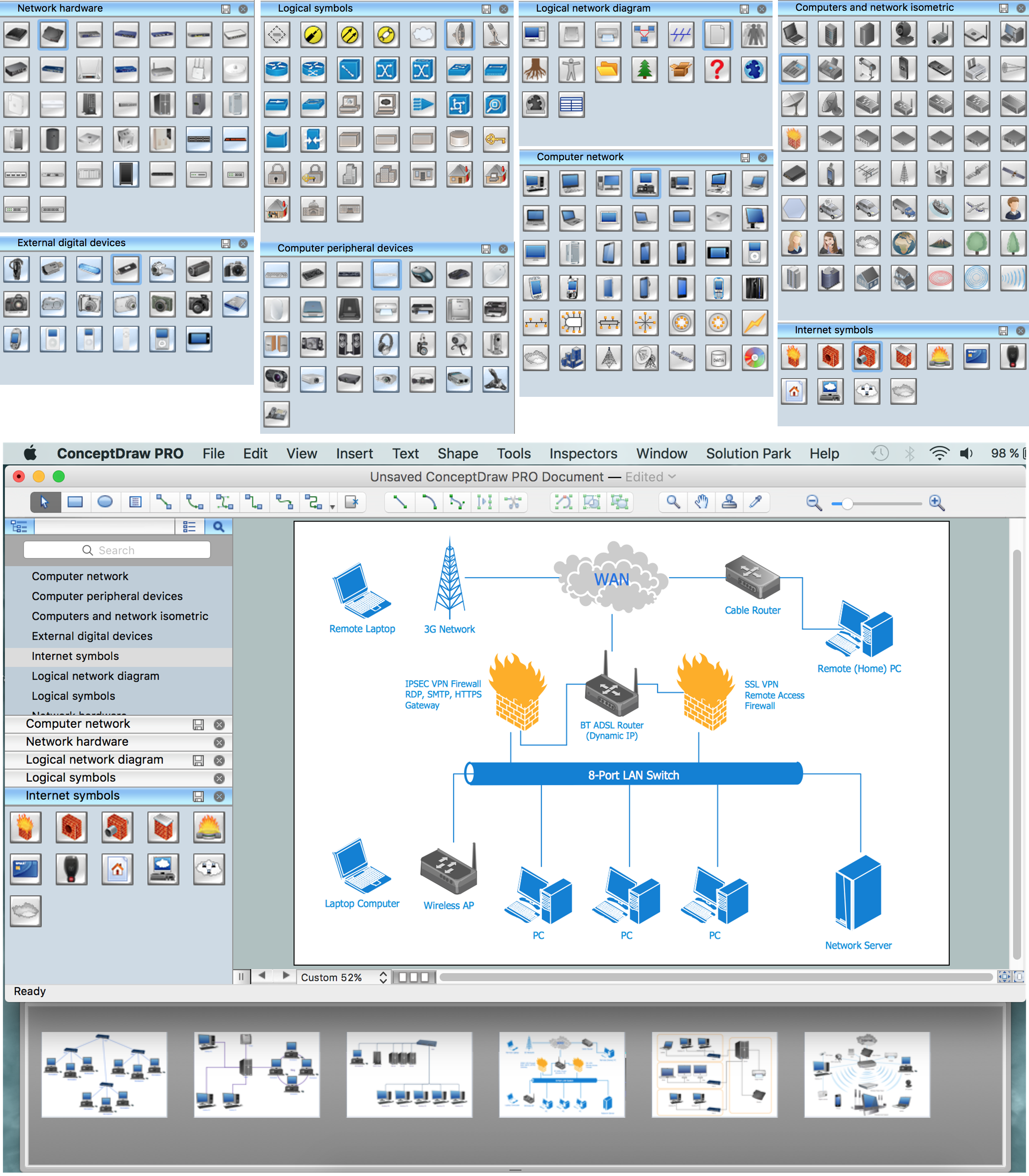The image size is (1029, 1176).
Task: Click the headphones icon in Computer peripheral devices
Action: click(x=386, y=345)
